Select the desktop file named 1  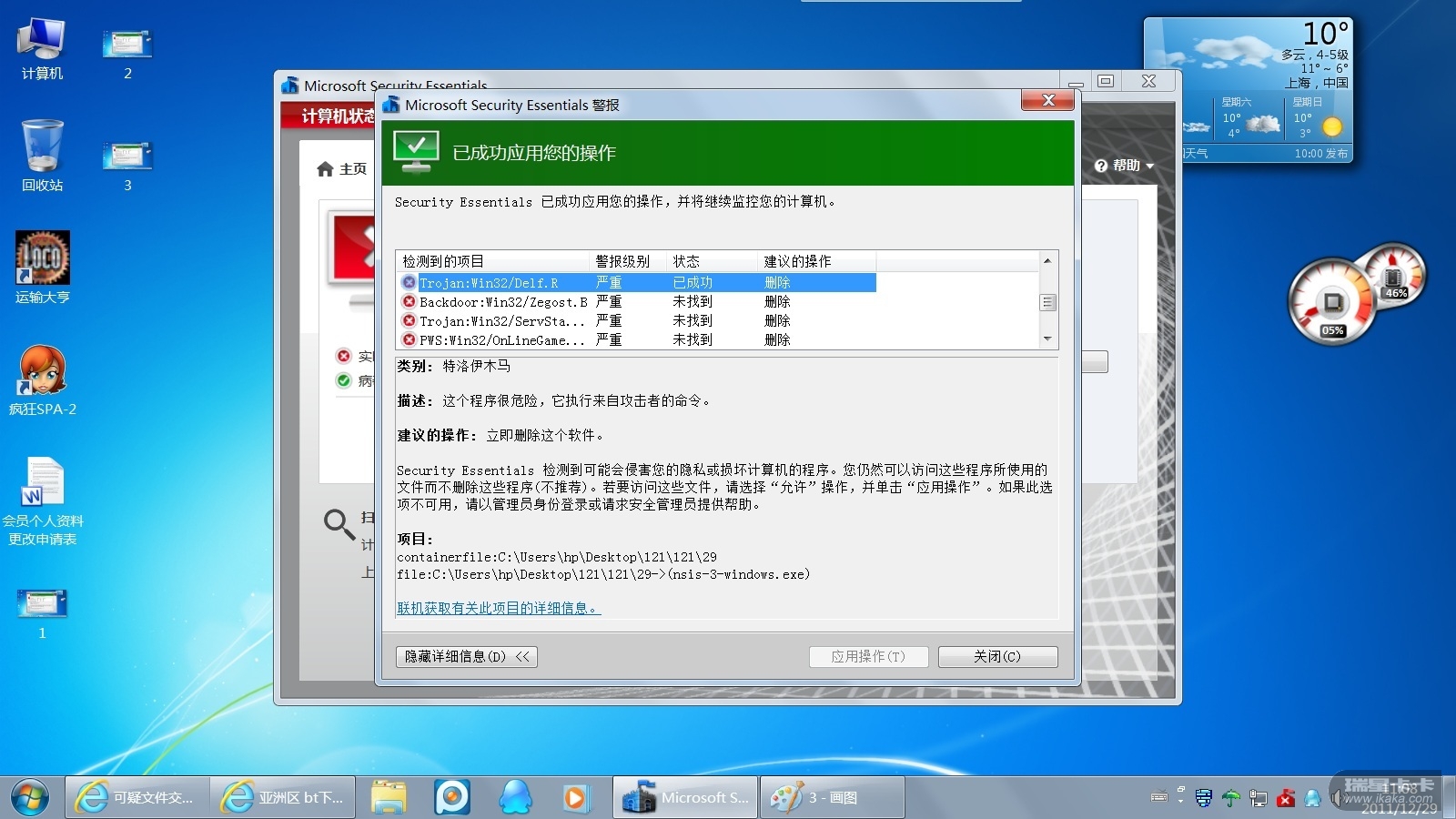(42, 612)
